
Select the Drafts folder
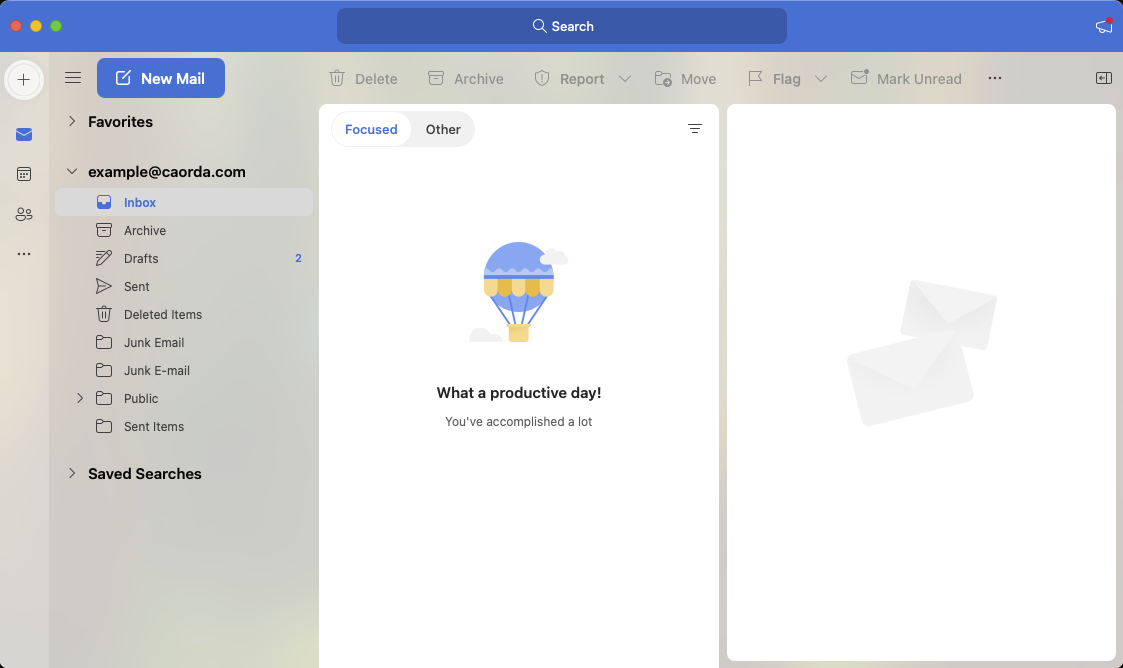click(141, 258)
